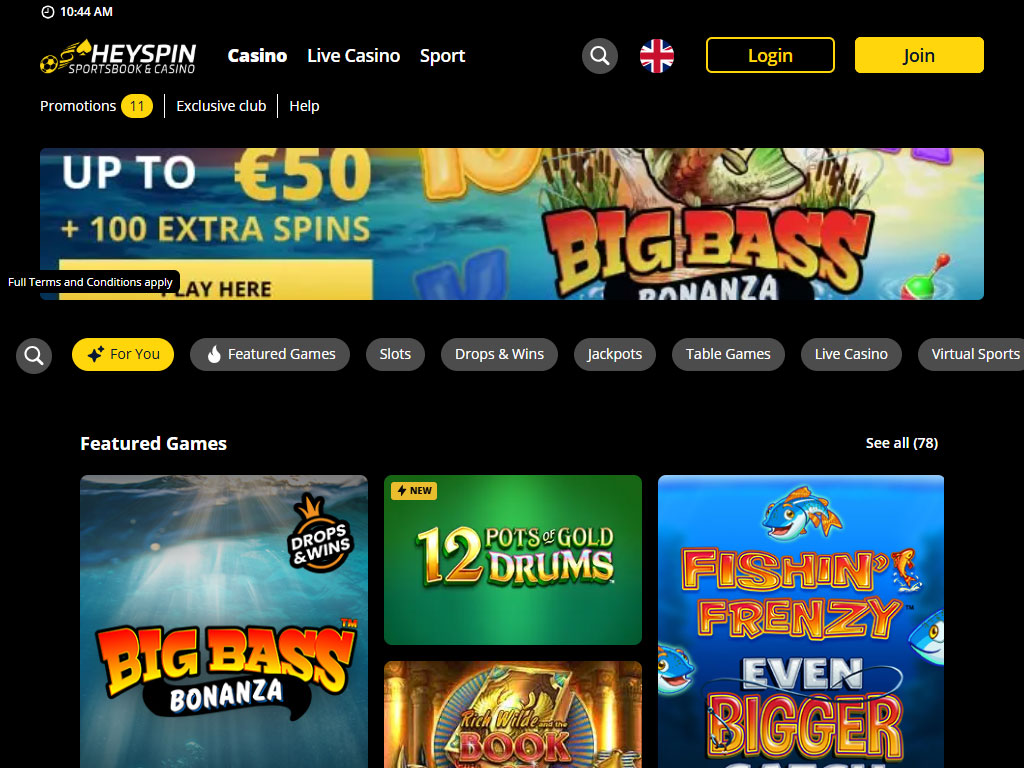Click the yellow Join button

coord(919,56)
